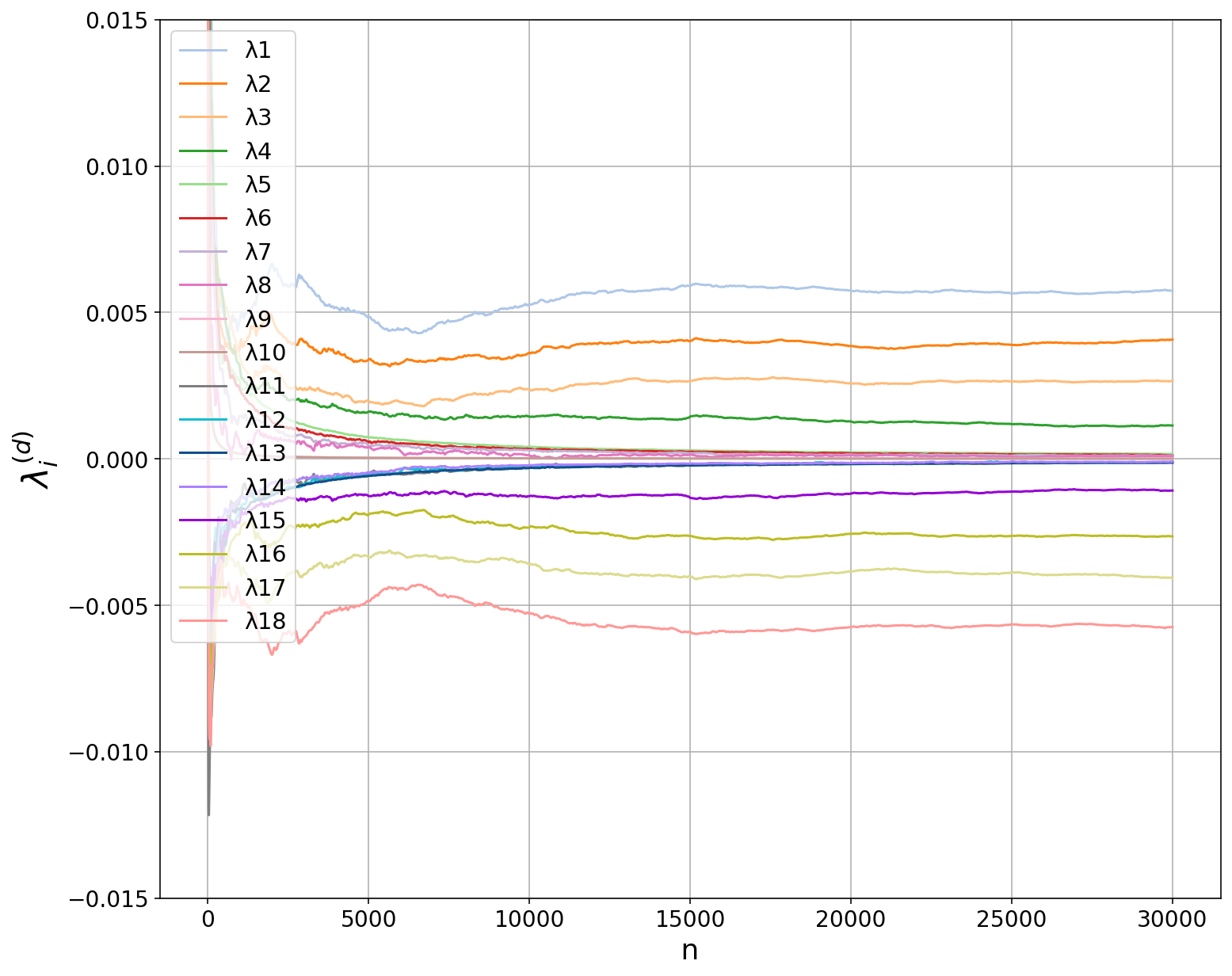Click the orange λ2 legend line sample
The height and width of the screenshot is (976, 1232).
[203, 84]
